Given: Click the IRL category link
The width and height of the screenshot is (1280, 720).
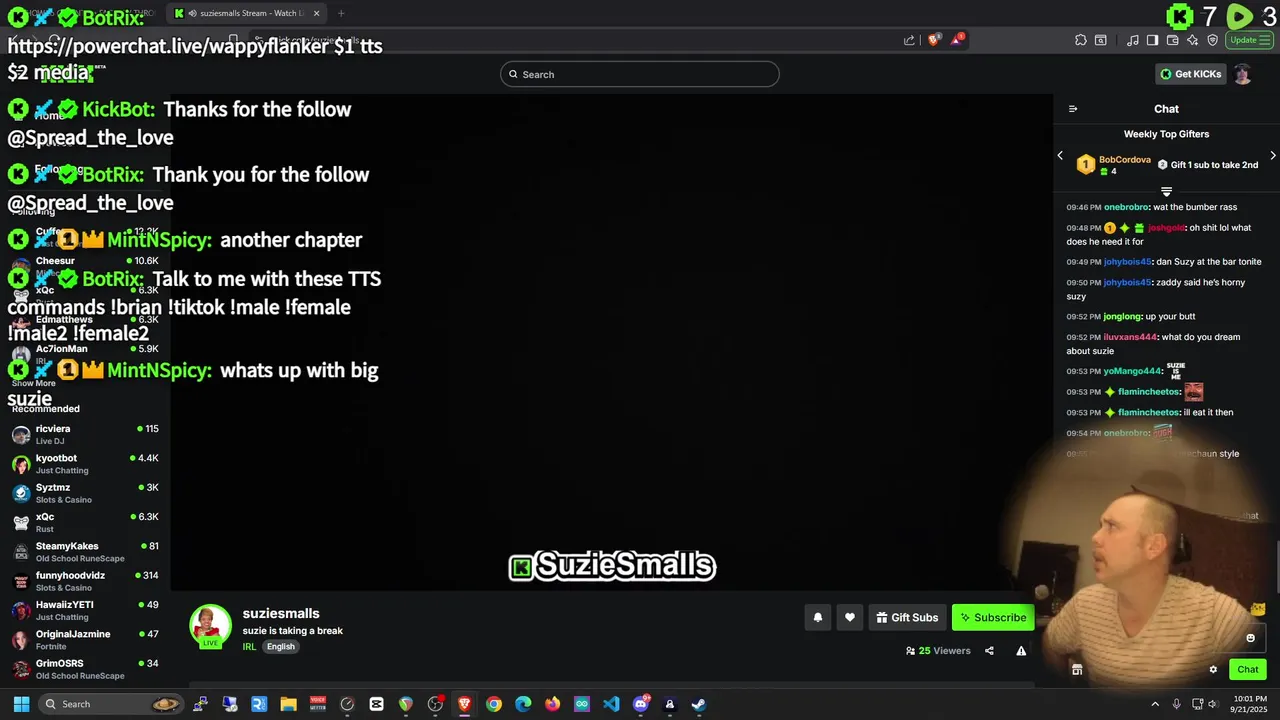Looking at the screenshot, I should [x=249, y=647].
